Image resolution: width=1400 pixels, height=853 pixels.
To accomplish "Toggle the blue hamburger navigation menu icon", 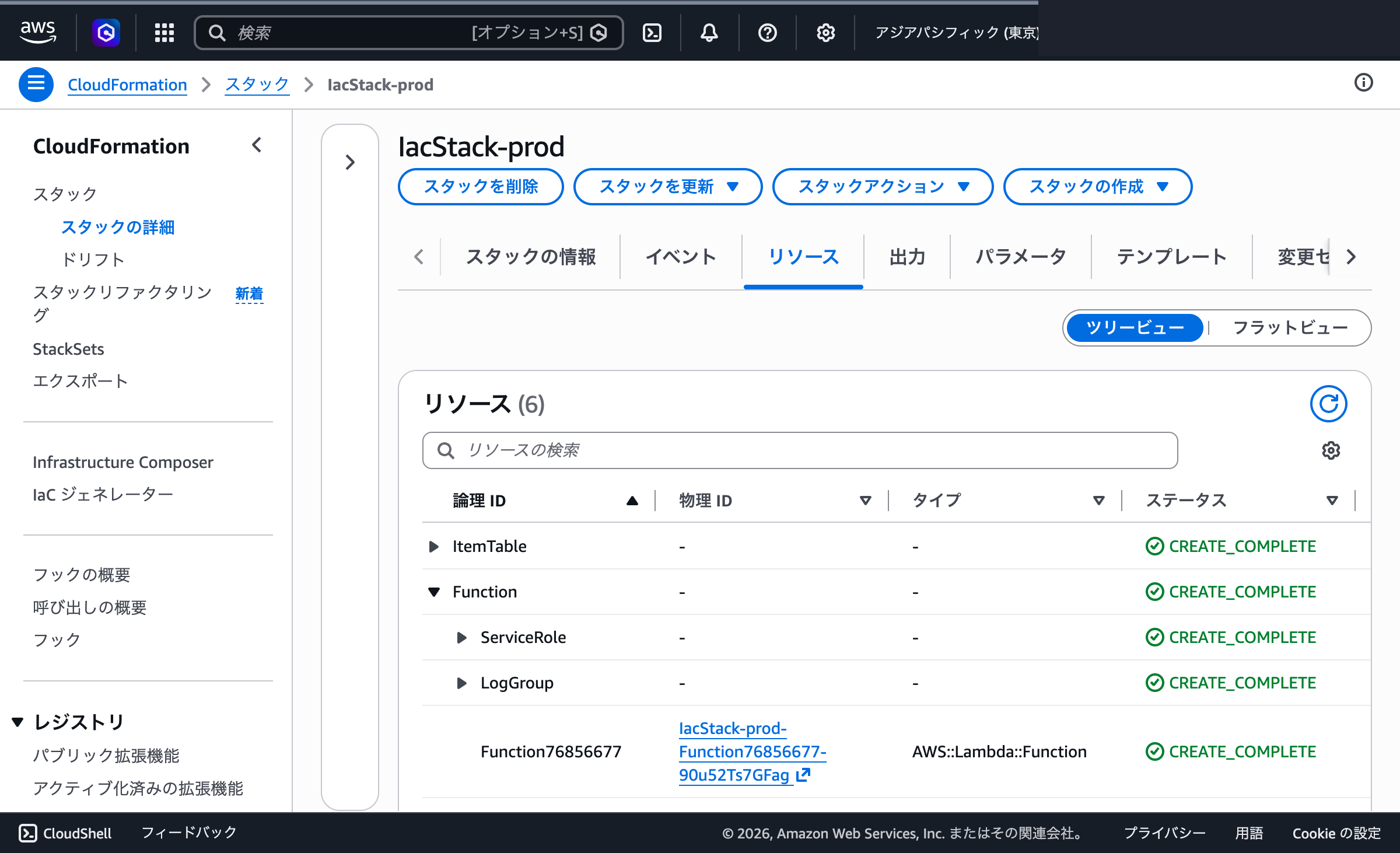I will (36, 85).
